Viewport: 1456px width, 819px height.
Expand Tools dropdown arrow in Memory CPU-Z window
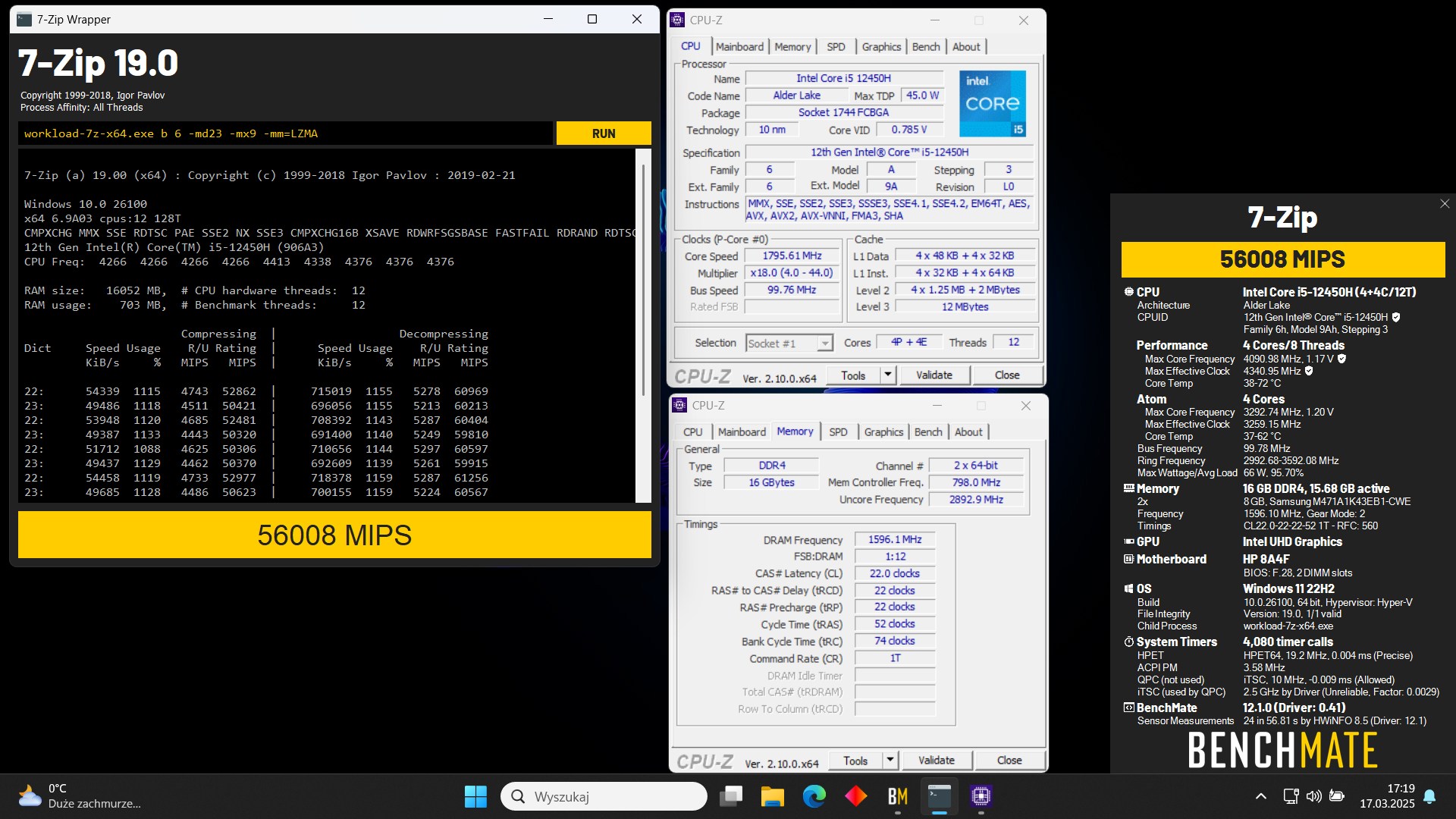tap(890, 760)
